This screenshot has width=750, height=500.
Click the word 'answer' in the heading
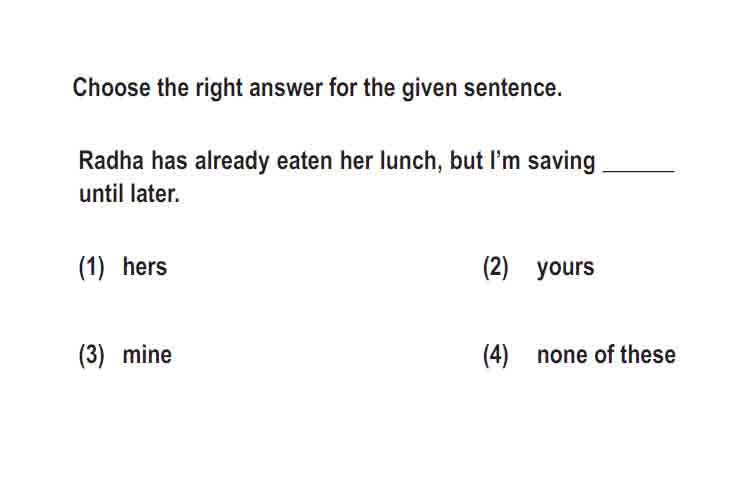[x=286, y=89]
